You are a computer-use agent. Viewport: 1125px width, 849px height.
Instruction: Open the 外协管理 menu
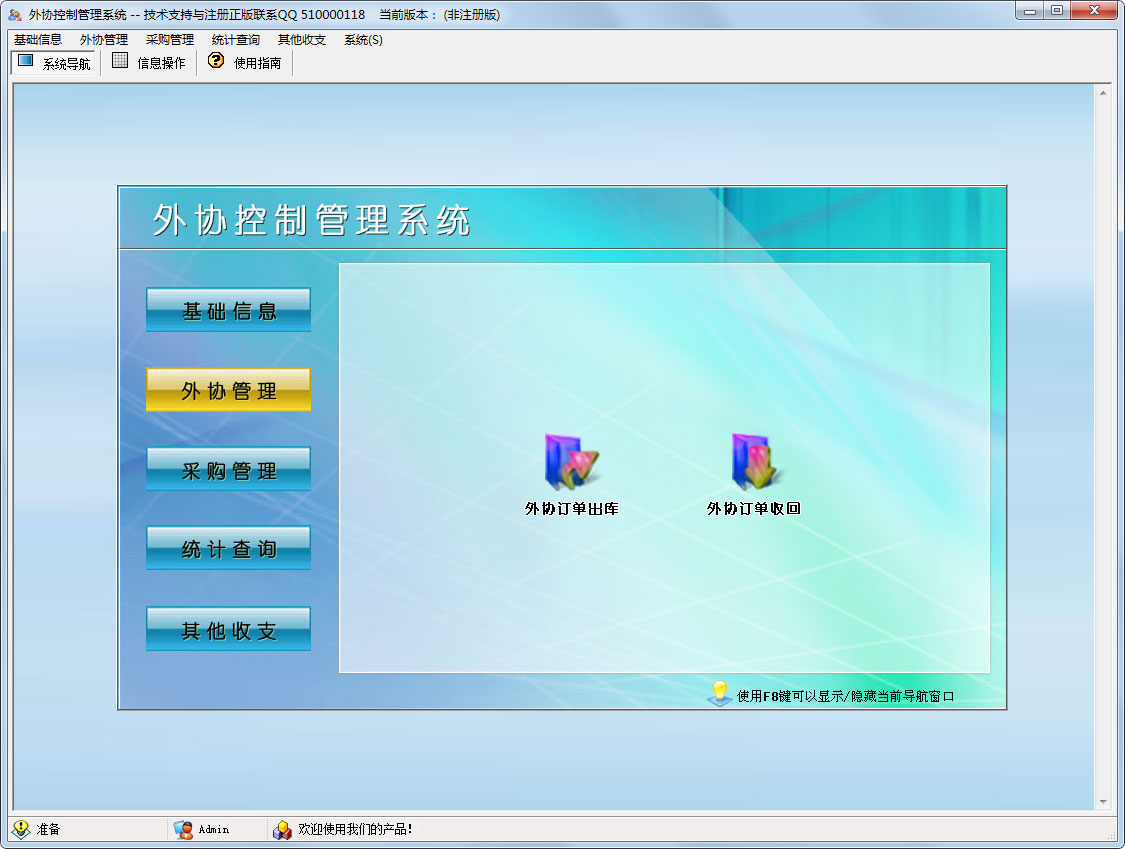(x=104, y=39)
